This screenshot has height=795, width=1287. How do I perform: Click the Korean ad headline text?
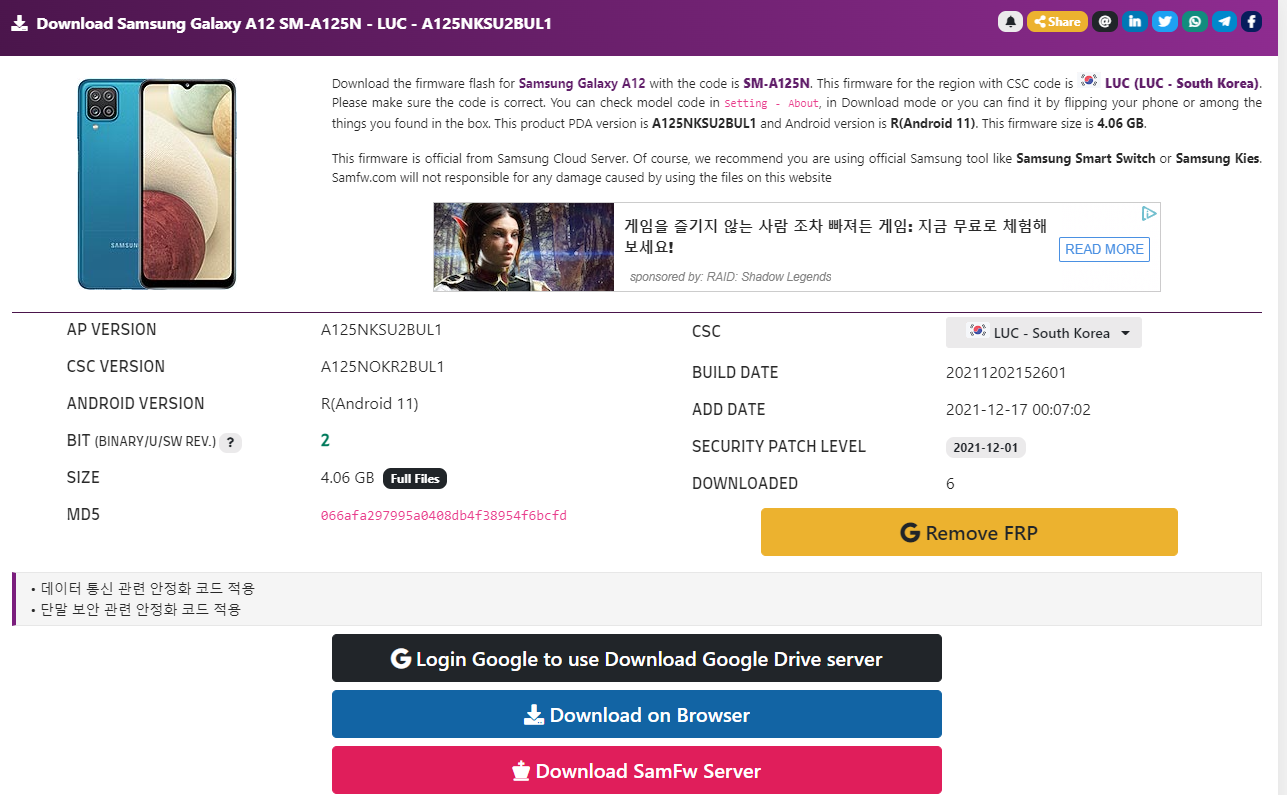point(835,235)
